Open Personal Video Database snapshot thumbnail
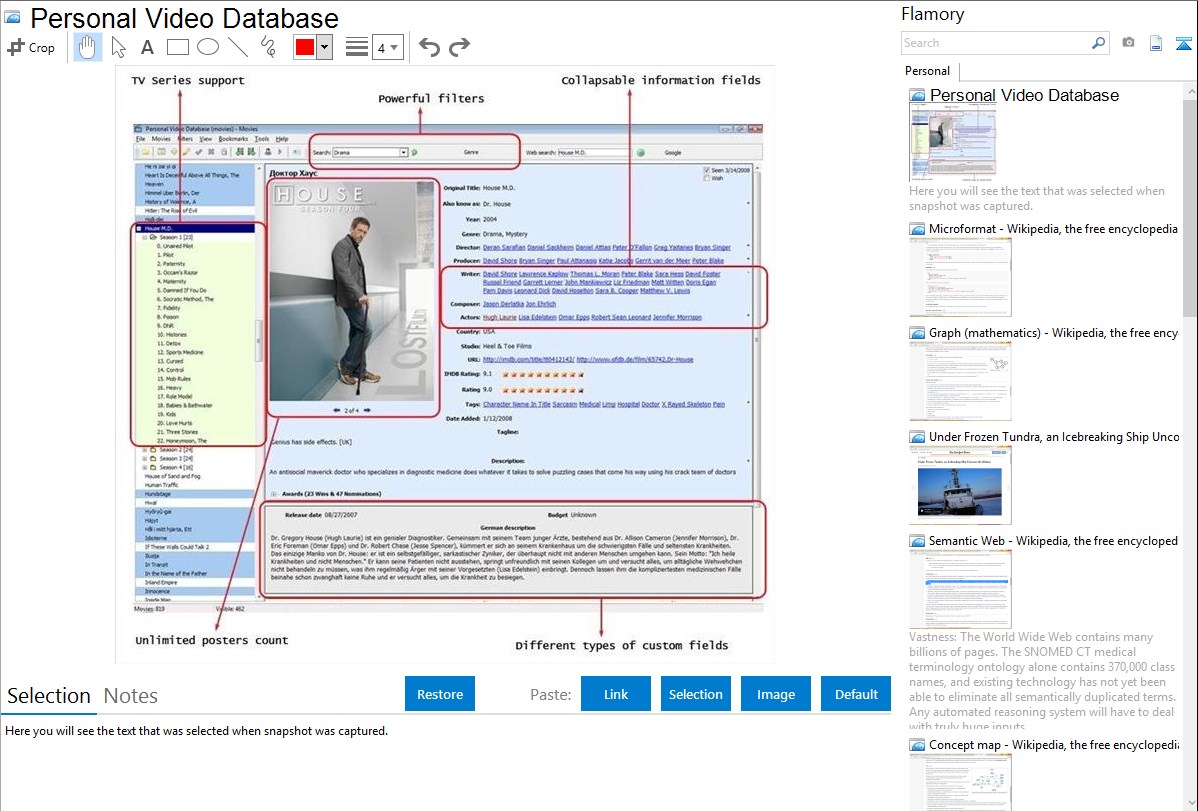The width and height of the screenshot is (1198, 811). (953, 144)
